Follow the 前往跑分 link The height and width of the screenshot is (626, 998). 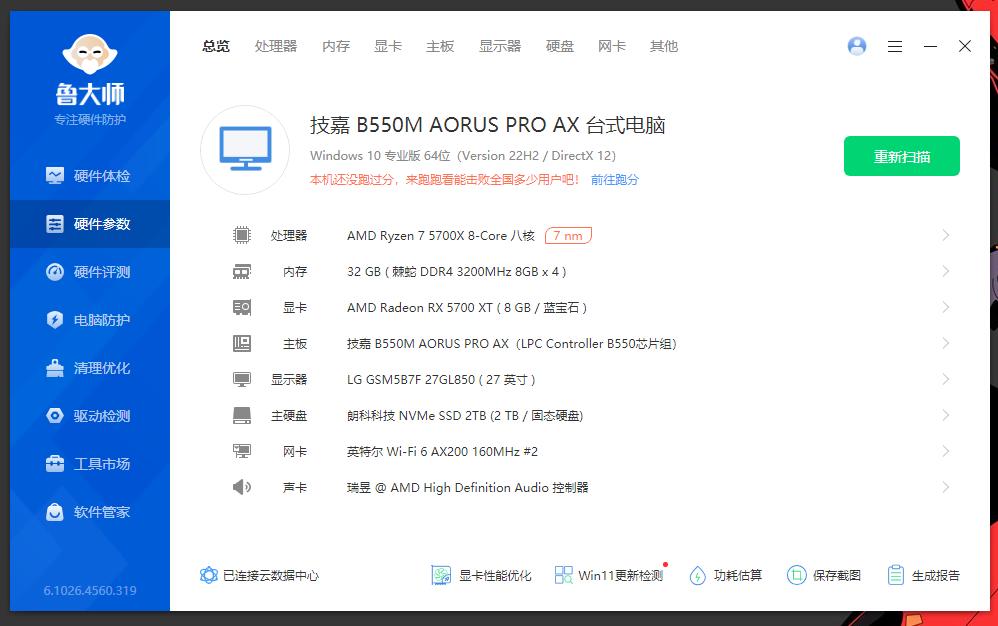coord(614,180)
